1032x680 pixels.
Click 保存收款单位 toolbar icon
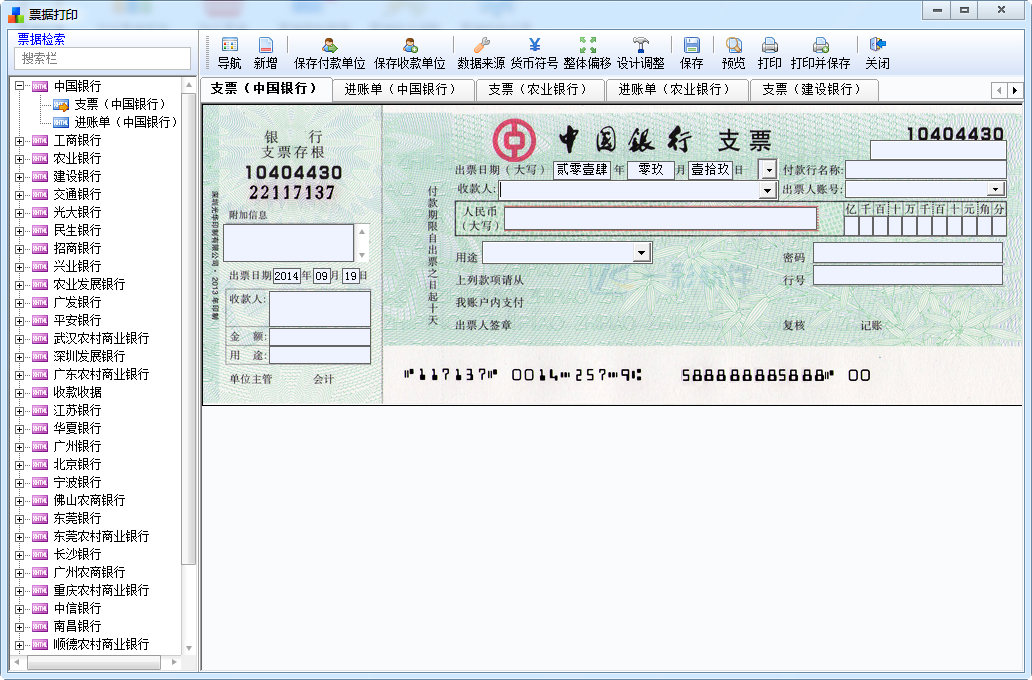[x=409, y=53]
